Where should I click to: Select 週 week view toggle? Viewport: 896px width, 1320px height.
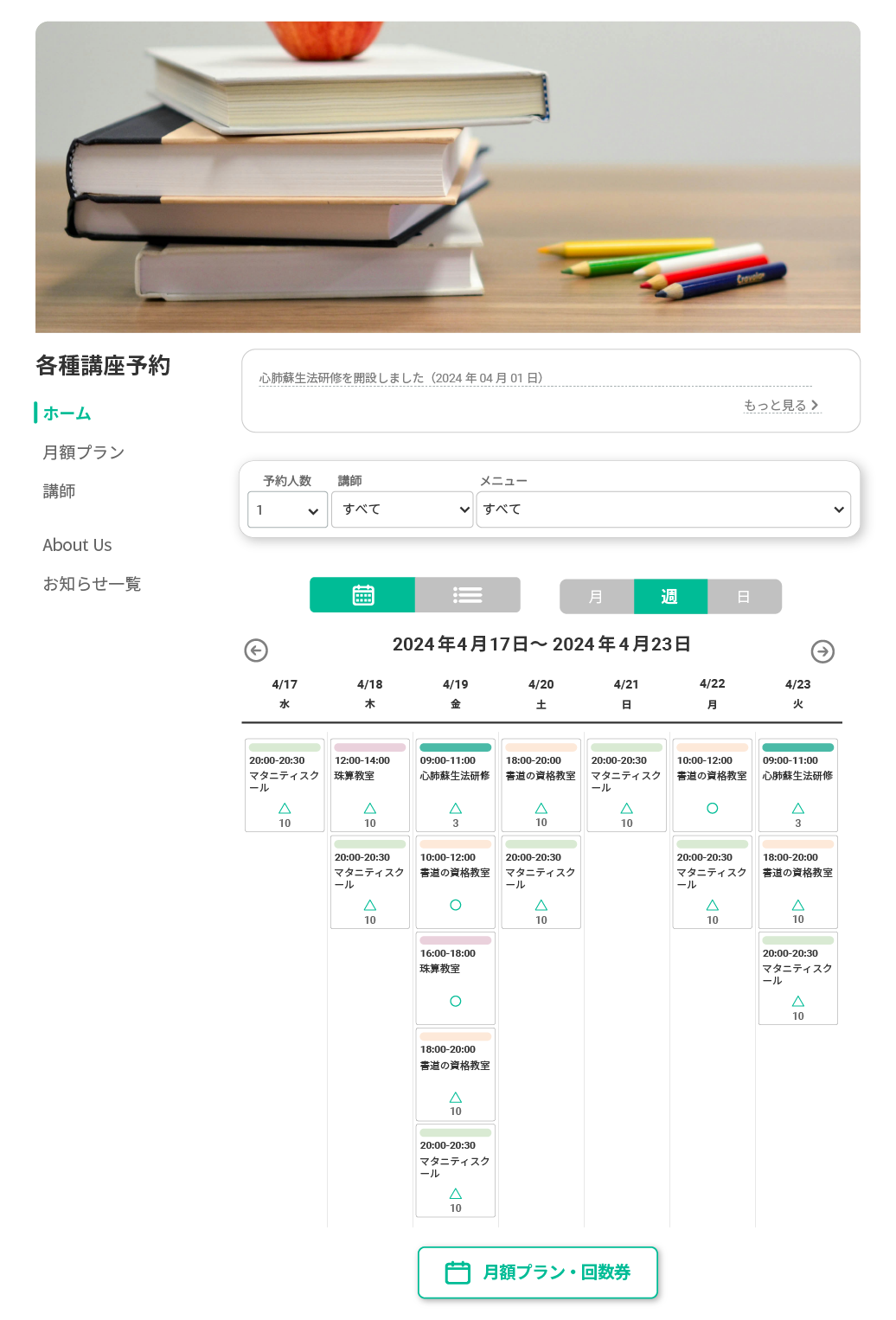coord(670,597)
